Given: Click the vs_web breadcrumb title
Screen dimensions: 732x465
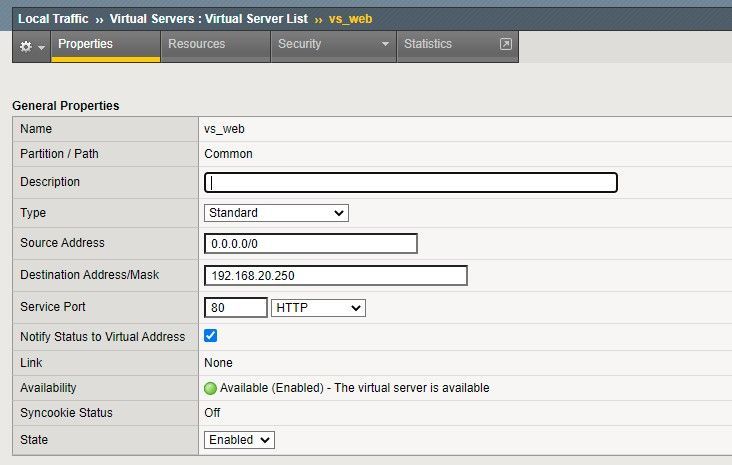Looking at the screenshot, I should pyautogui.click(x=350, y=19).
